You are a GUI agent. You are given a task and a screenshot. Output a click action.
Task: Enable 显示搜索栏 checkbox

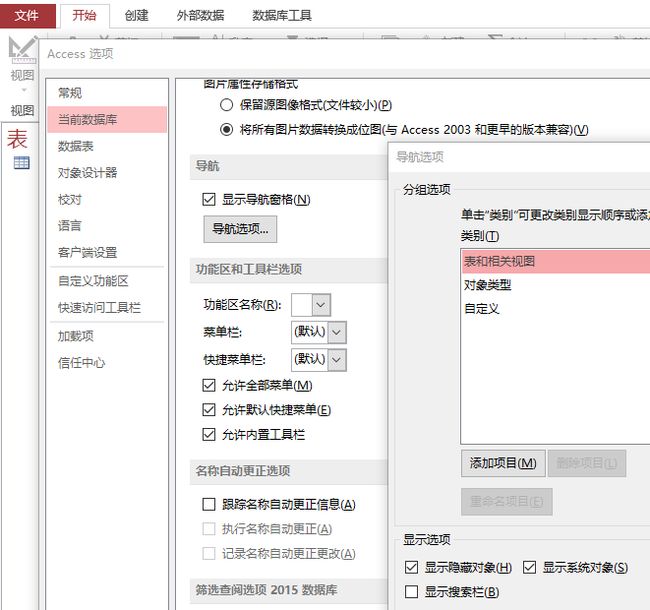(x=411, y=592)
